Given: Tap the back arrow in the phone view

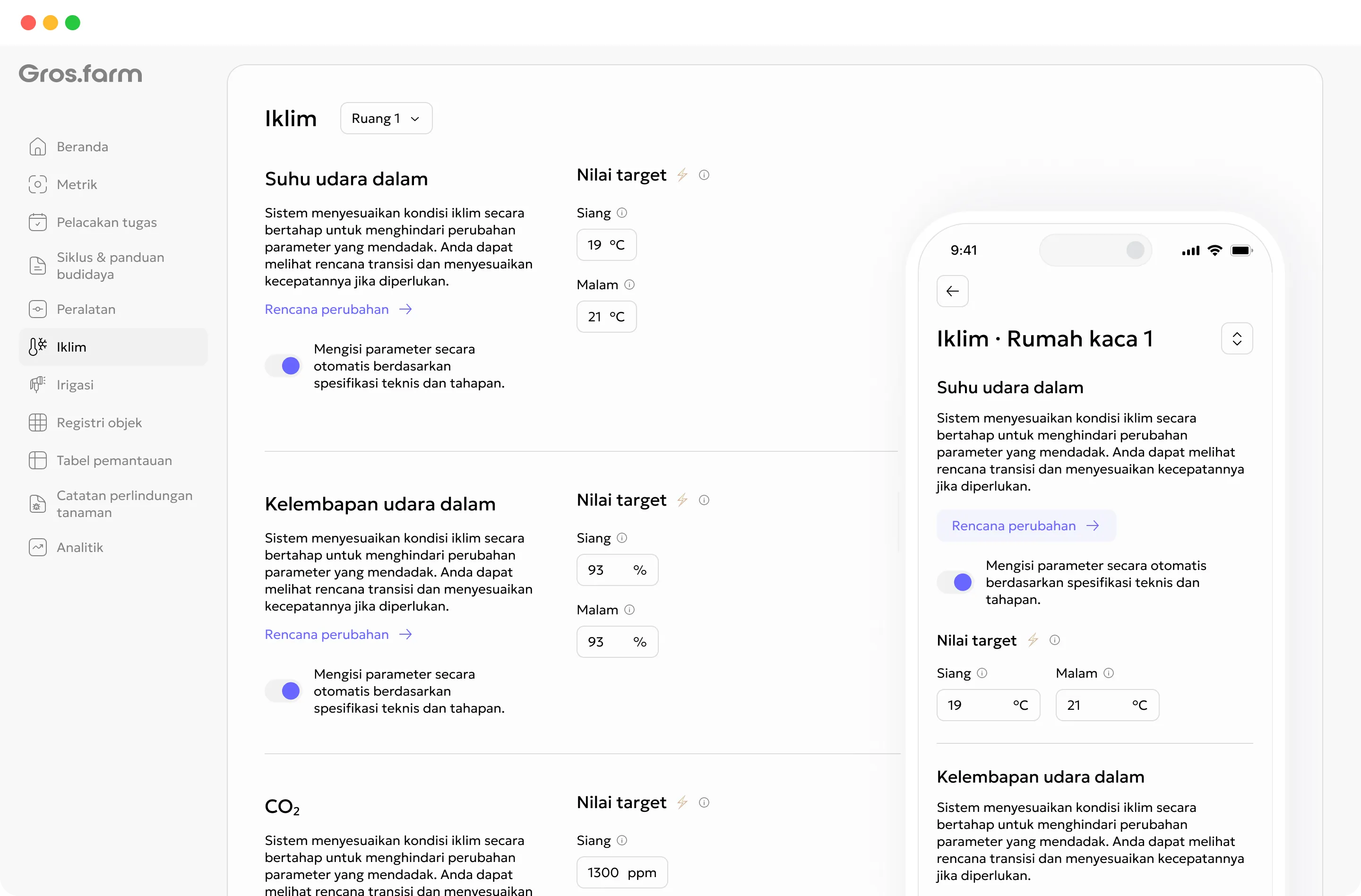Looking at the screenshot, I should (952, 291).
